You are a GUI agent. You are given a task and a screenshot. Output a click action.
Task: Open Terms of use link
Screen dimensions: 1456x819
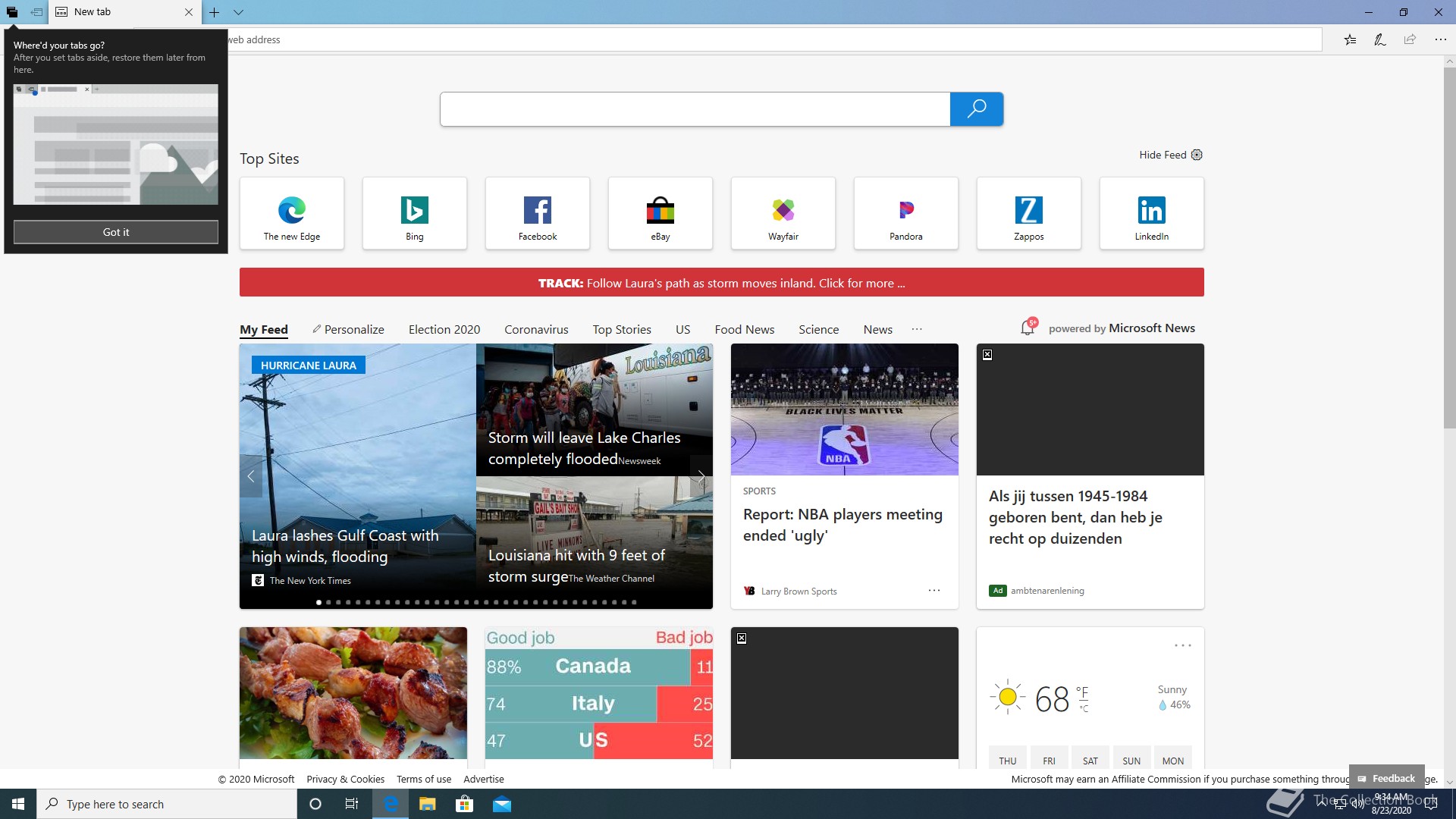[424, 779]
